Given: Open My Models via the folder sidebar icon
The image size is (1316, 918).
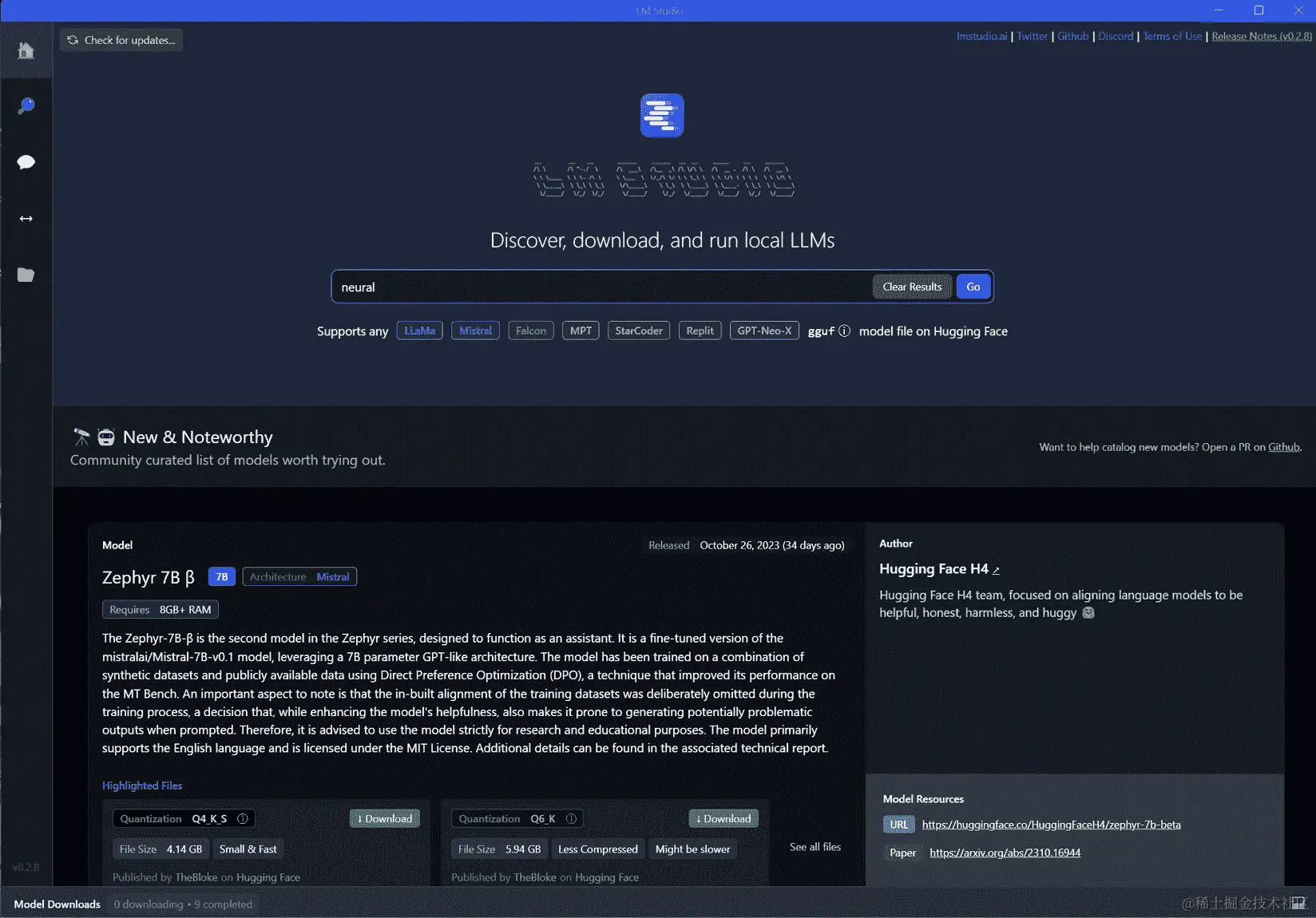Looking at the screenshot, I should [x=26, y=275].
